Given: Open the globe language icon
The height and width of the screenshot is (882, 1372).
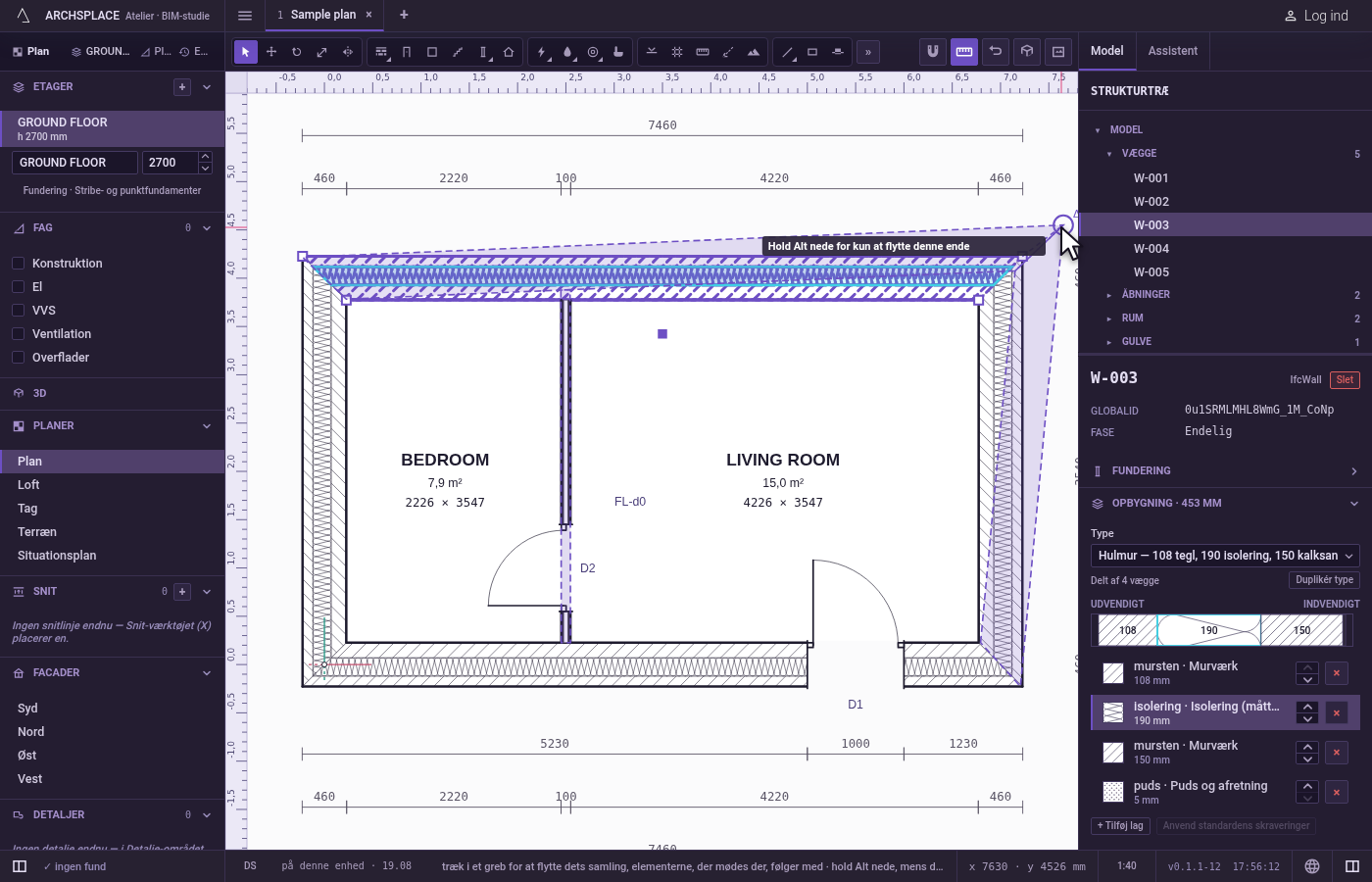Looking at the screenshot, I should coord(1312,866).
